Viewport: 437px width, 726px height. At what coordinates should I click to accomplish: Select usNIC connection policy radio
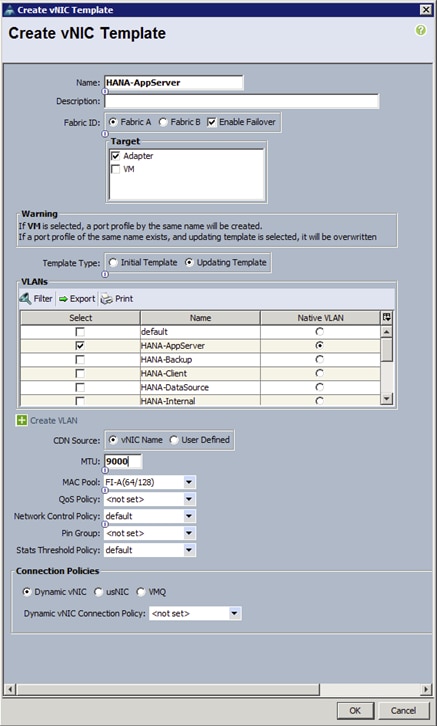point(98,592)
